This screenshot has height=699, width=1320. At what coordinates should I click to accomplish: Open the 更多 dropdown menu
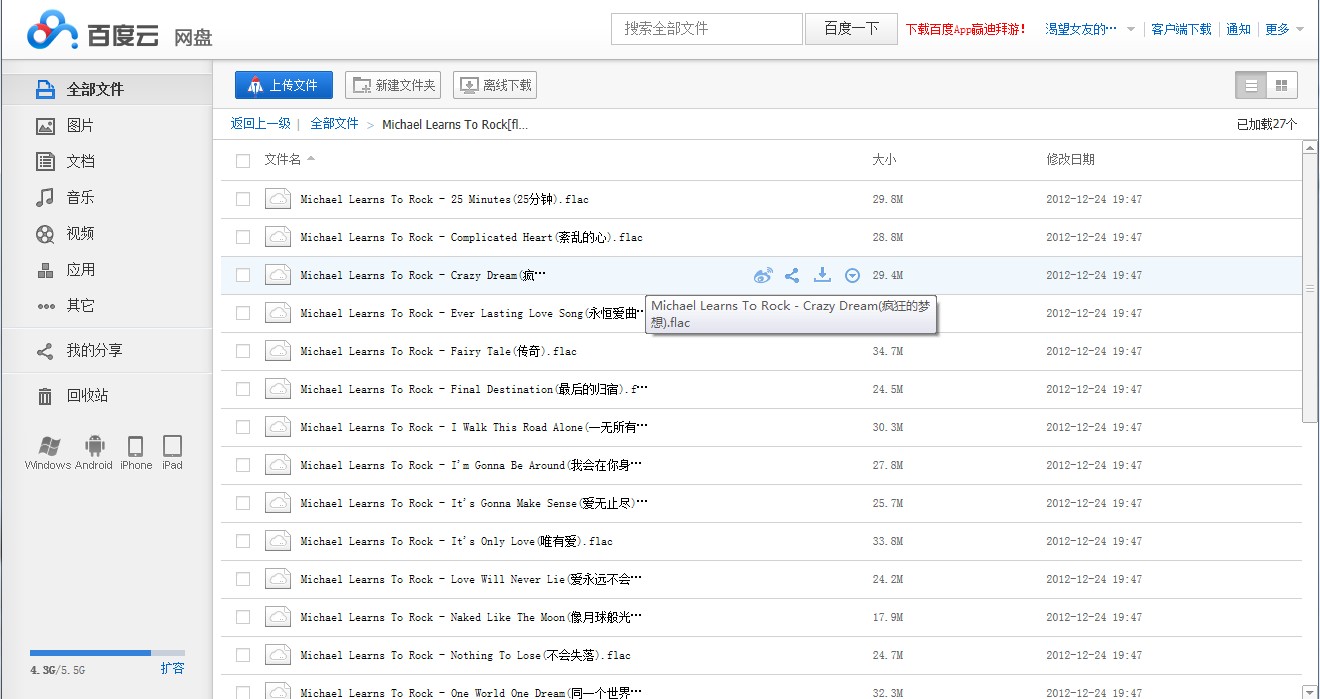(1284, 29)
